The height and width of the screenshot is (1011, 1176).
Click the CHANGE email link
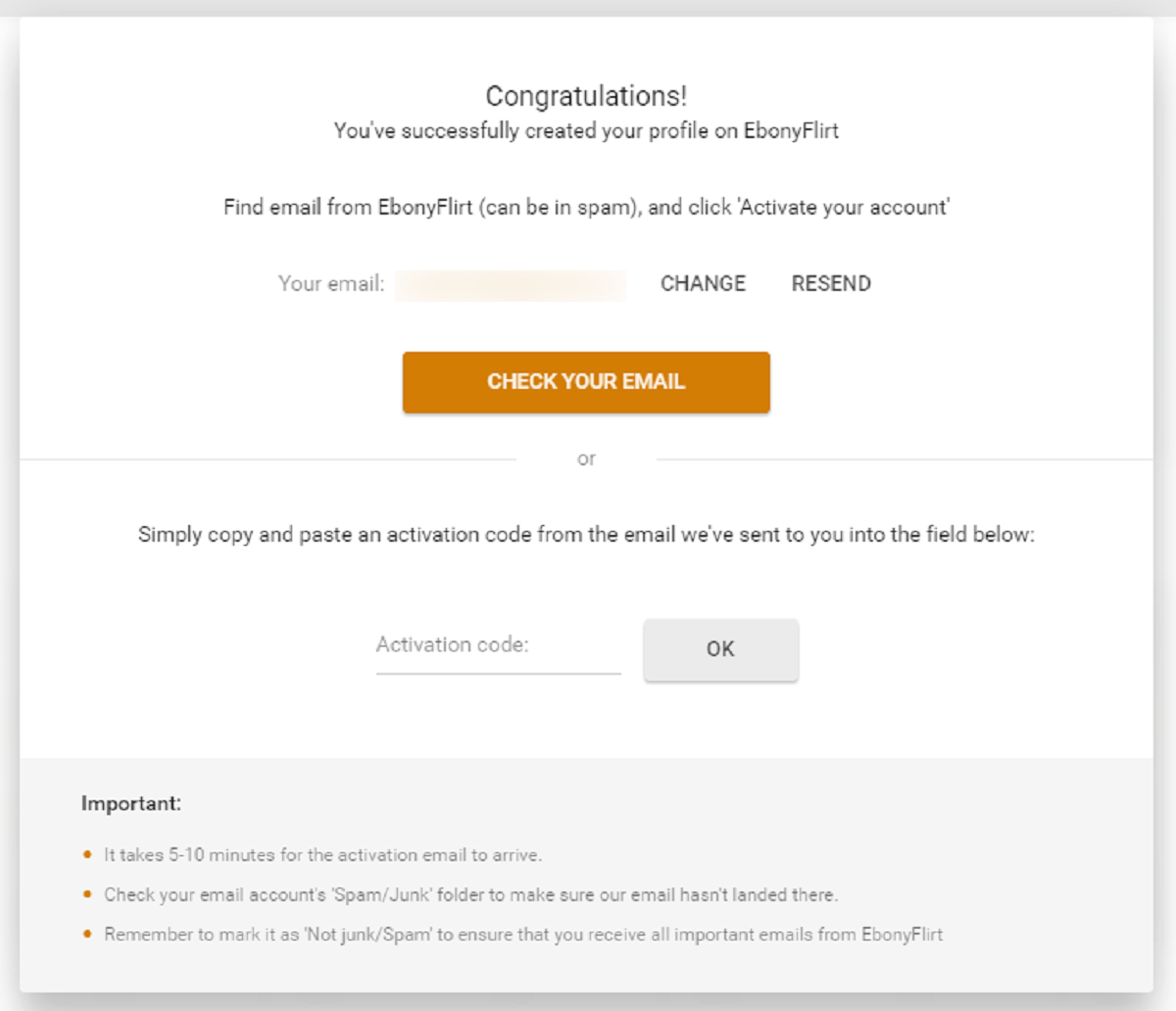click(703, 284)
